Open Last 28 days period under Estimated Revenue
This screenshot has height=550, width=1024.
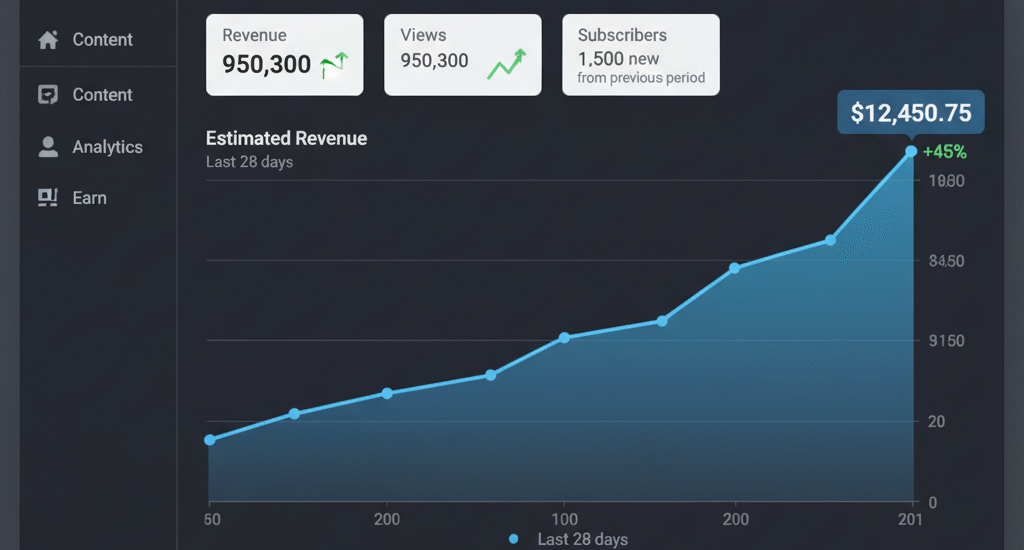pos(249,161)
